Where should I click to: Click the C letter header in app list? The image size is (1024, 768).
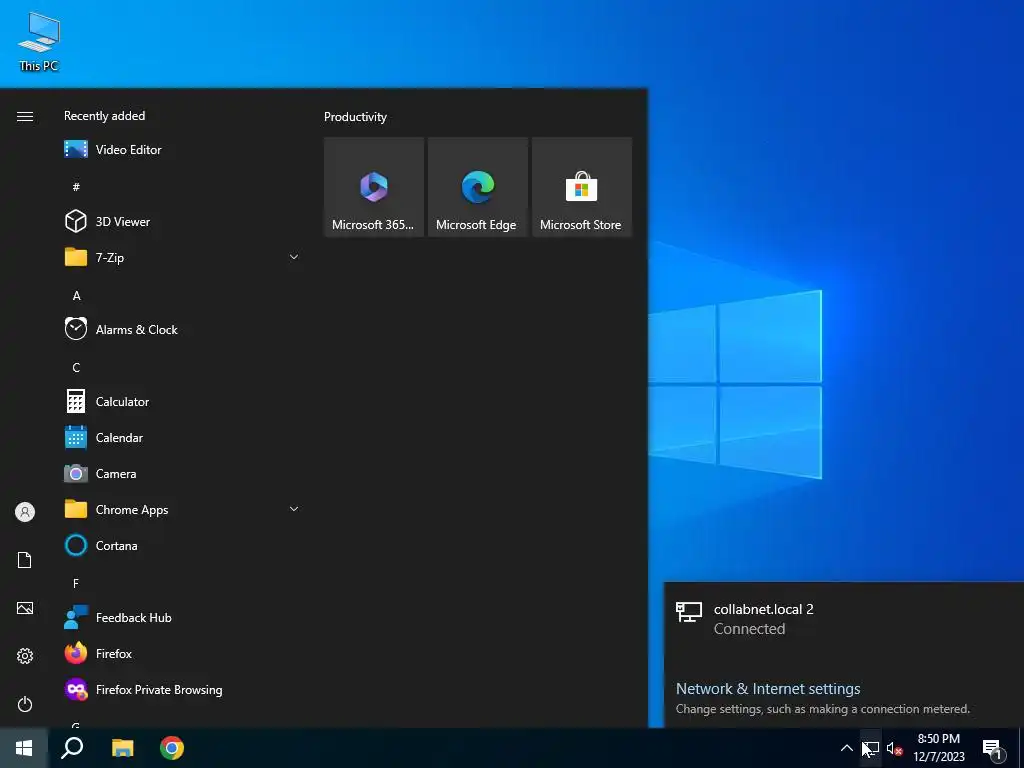(76, 367)
